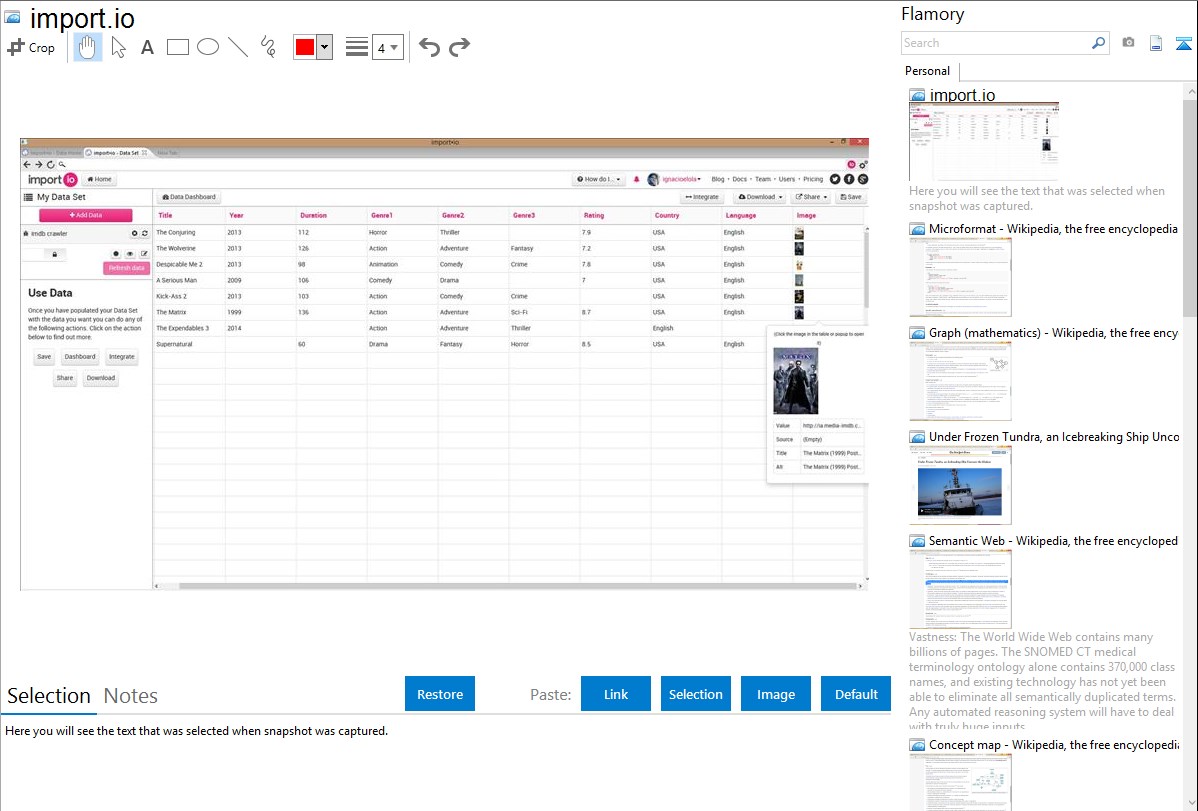Image resolution: width=1198 pixels, height=811 pixels.
Task: Undo the last annotation
Action: tap(429, 47)
